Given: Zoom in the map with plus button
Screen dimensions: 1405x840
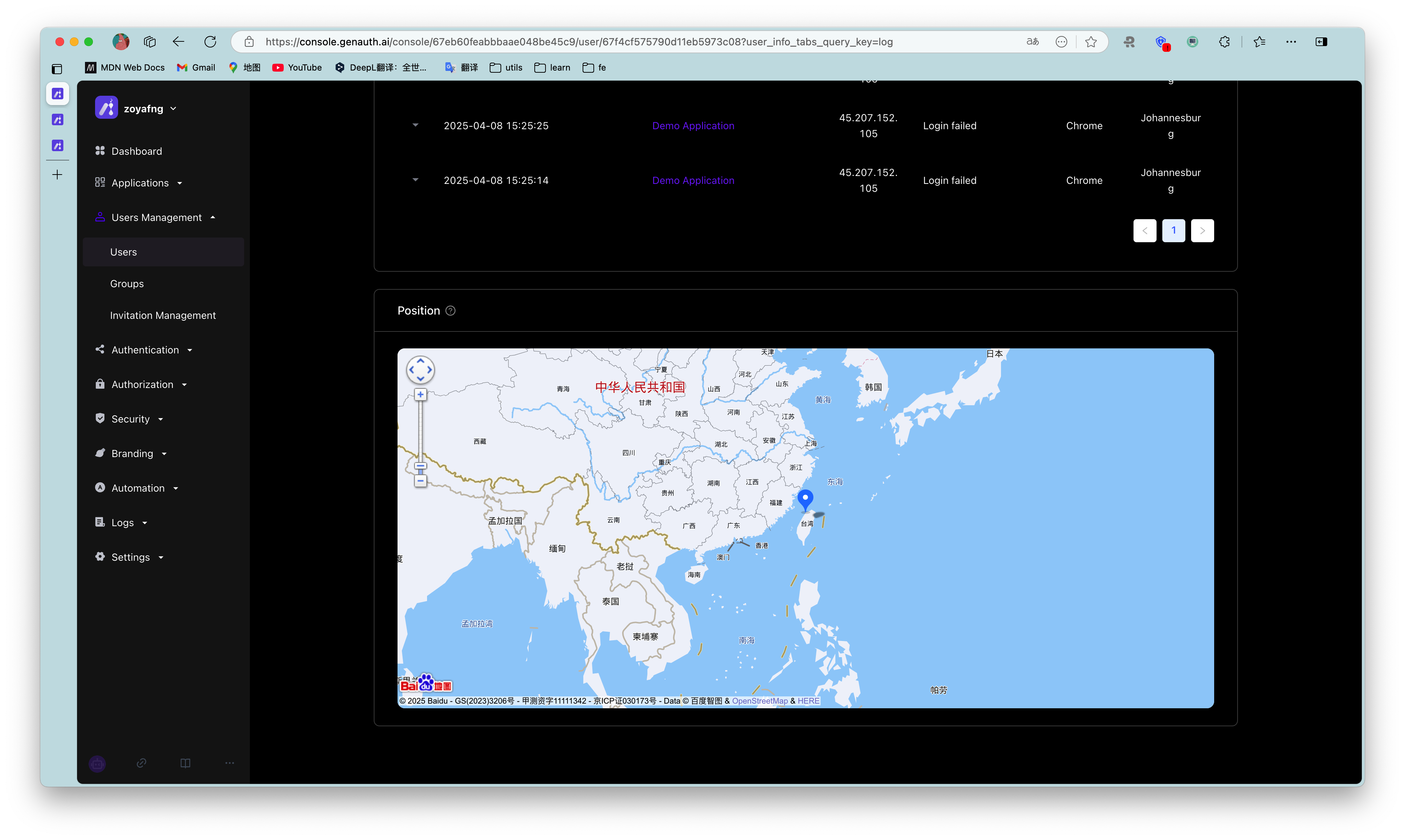Looking at the screenshot, I should pyautogui.click(x=420, y=394).
